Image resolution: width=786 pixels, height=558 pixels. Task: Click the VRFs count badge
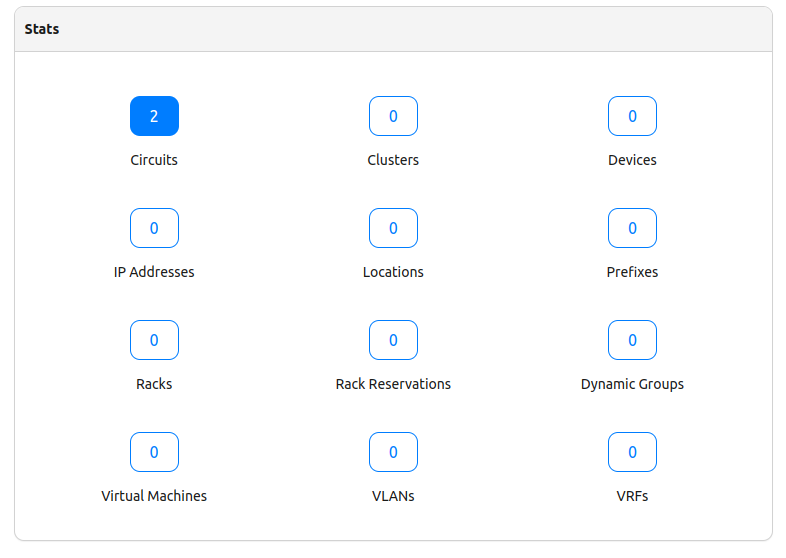coord(632,452)
